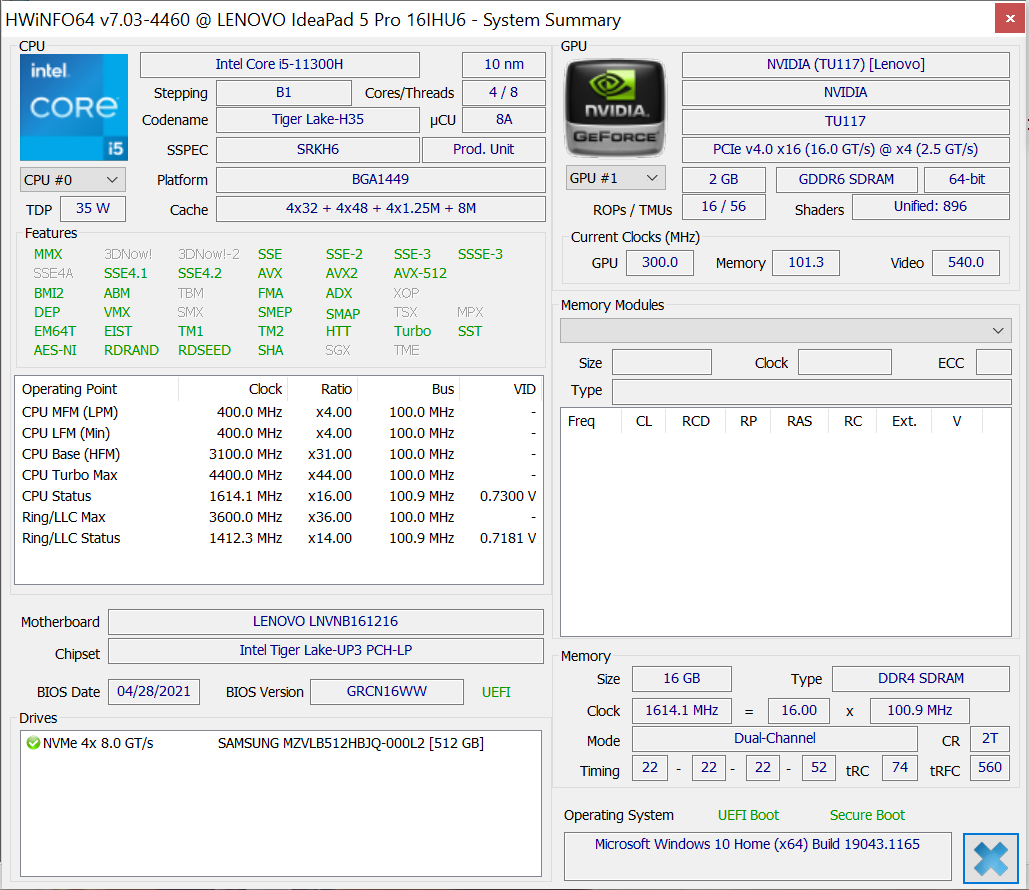The image size is (1029, 890).
Task: Click the VID column header
Action: [501, 389]
